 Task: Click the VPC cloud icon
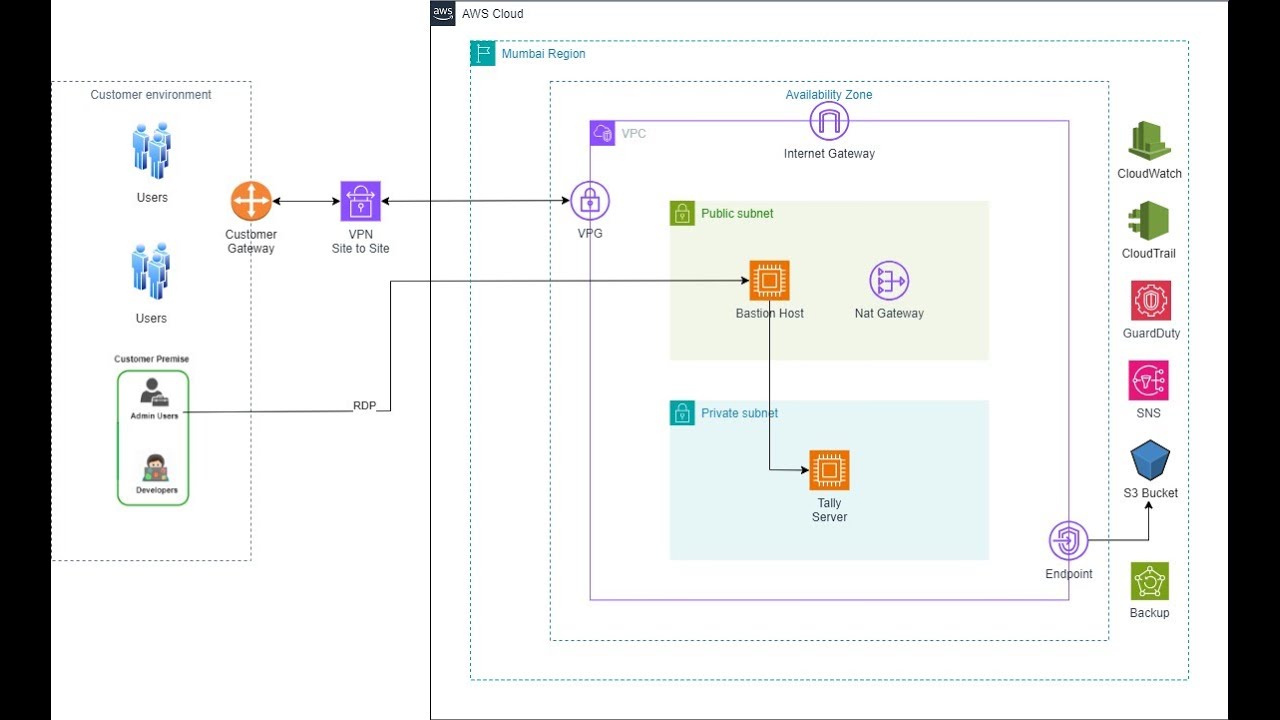click(x=602, y=133)
